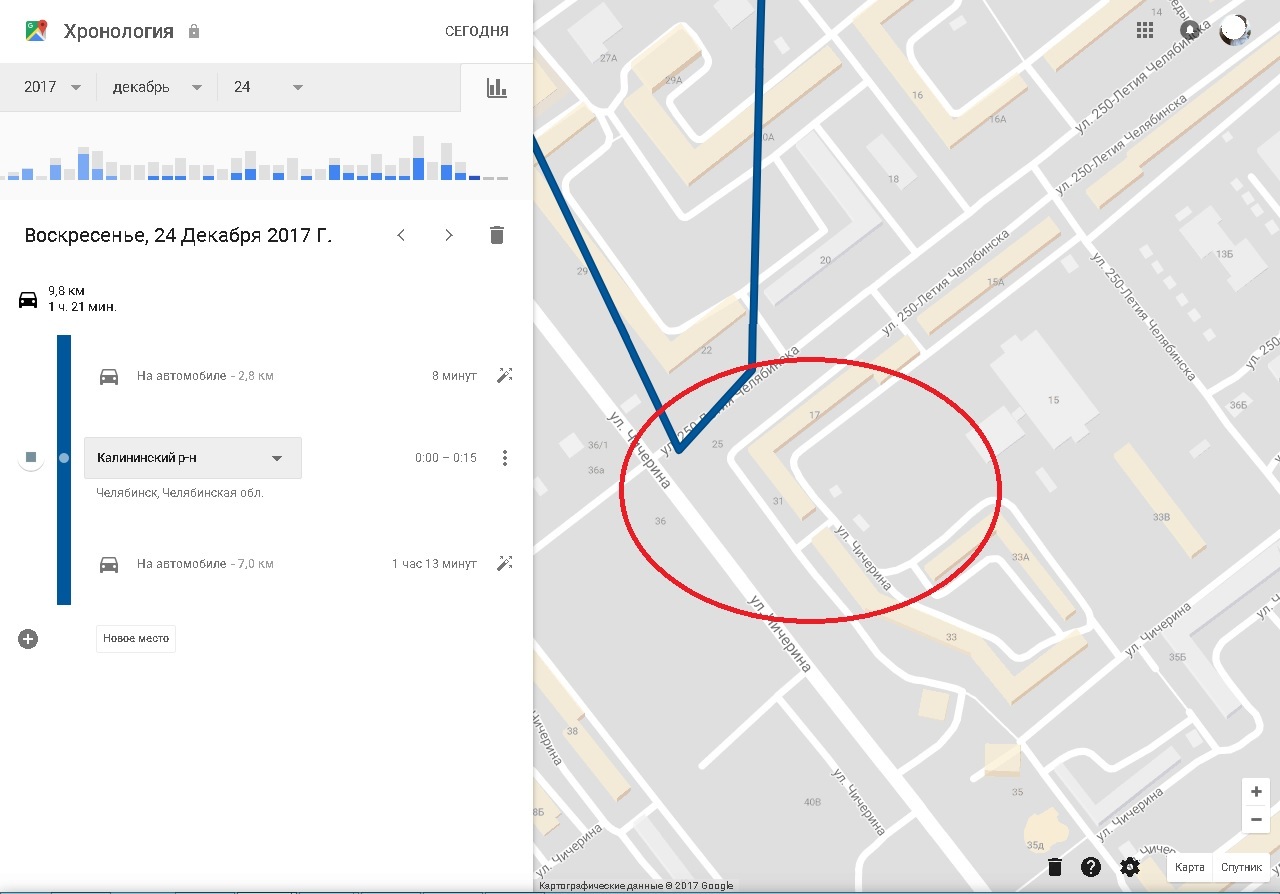
Task: Open the three-dot menu for Калининский р-н
Action: tap(505, 458)
